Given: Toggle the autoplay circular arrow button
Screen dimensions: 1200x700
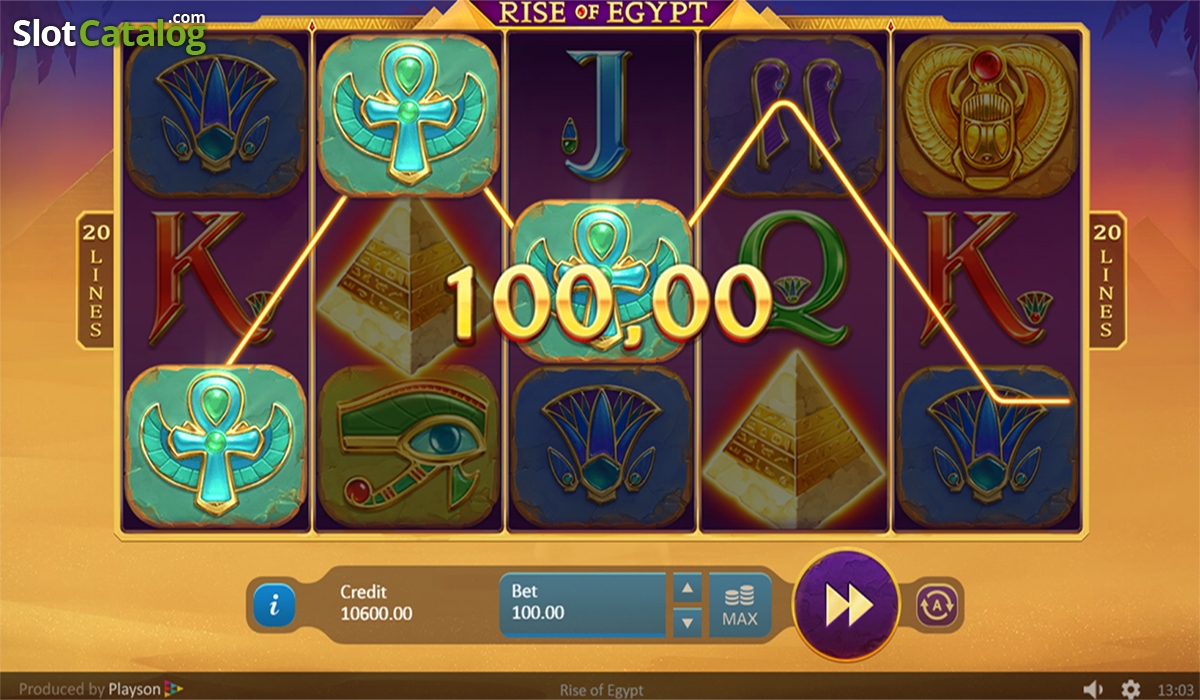Looking at the screenshot, I should [937, 605].
